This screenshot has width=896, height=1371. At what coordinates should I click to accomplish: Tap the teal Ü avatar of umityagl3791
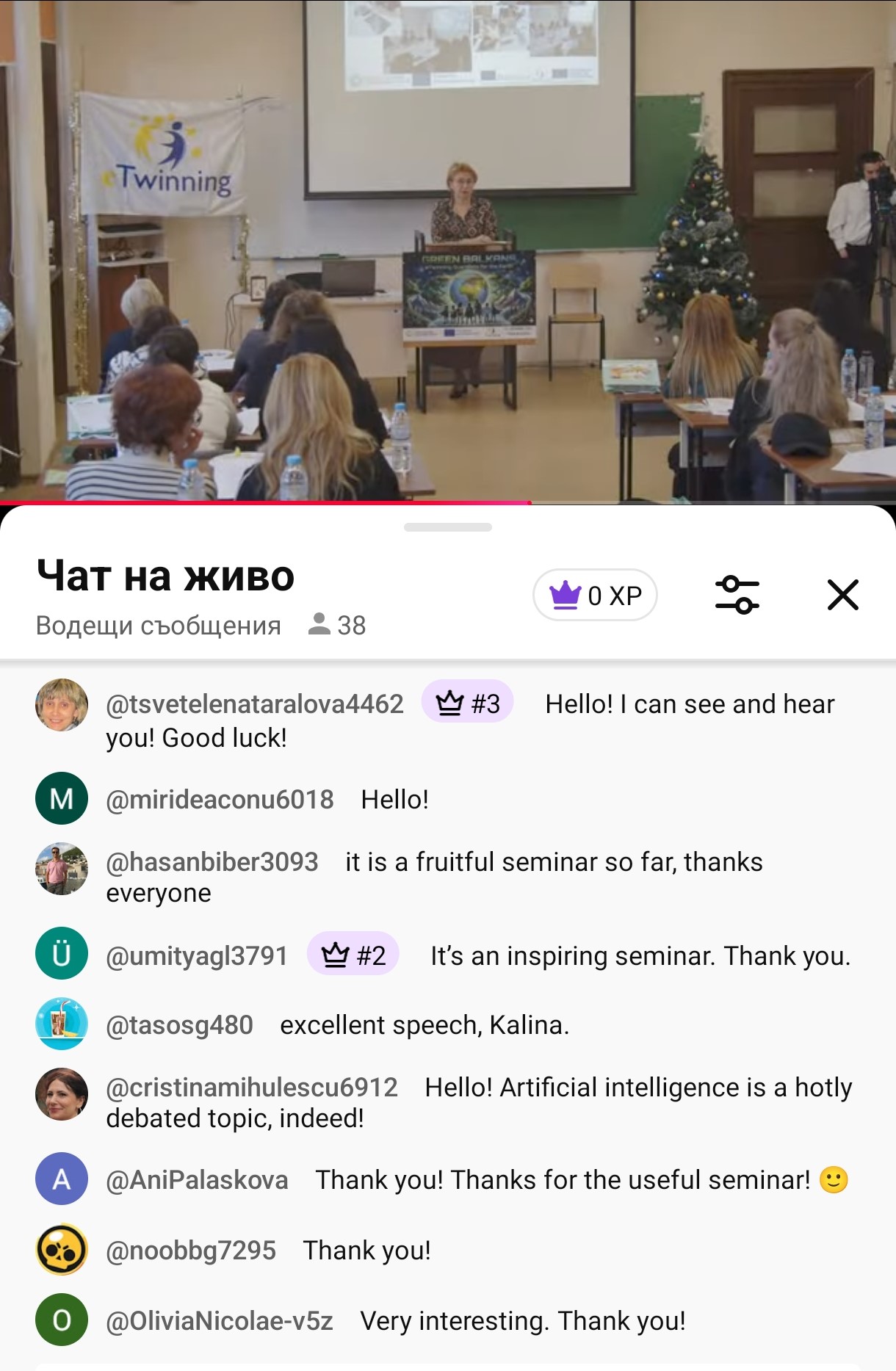point(62,954)
